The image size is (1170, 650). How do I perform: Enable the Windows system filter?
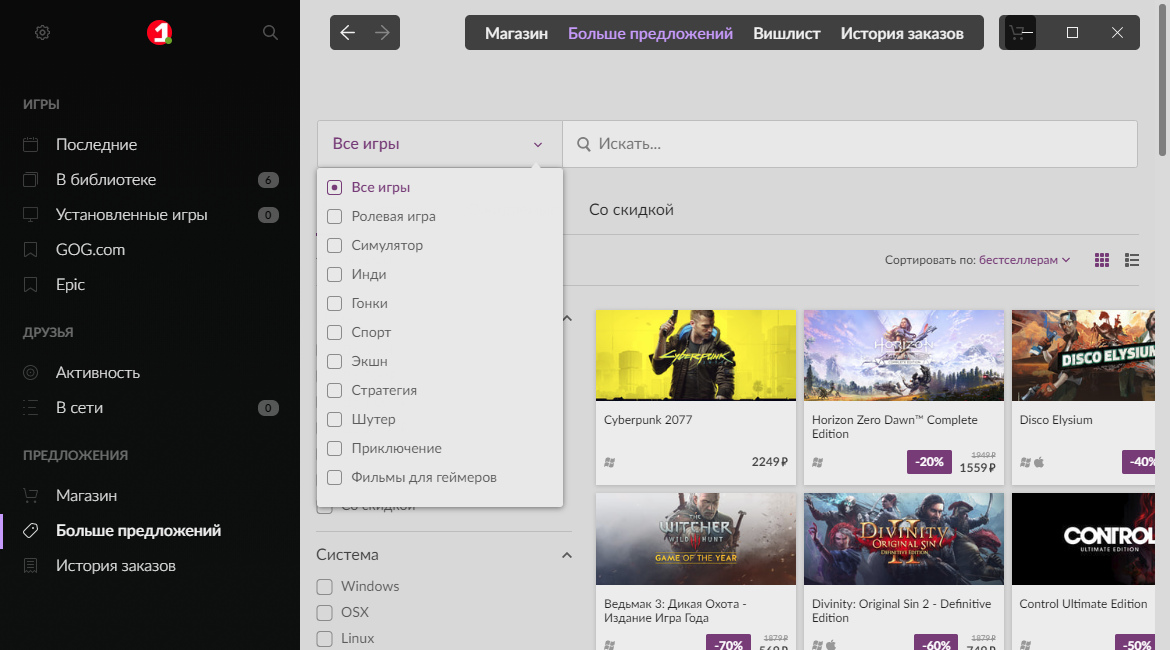click(x=324, y=586)
